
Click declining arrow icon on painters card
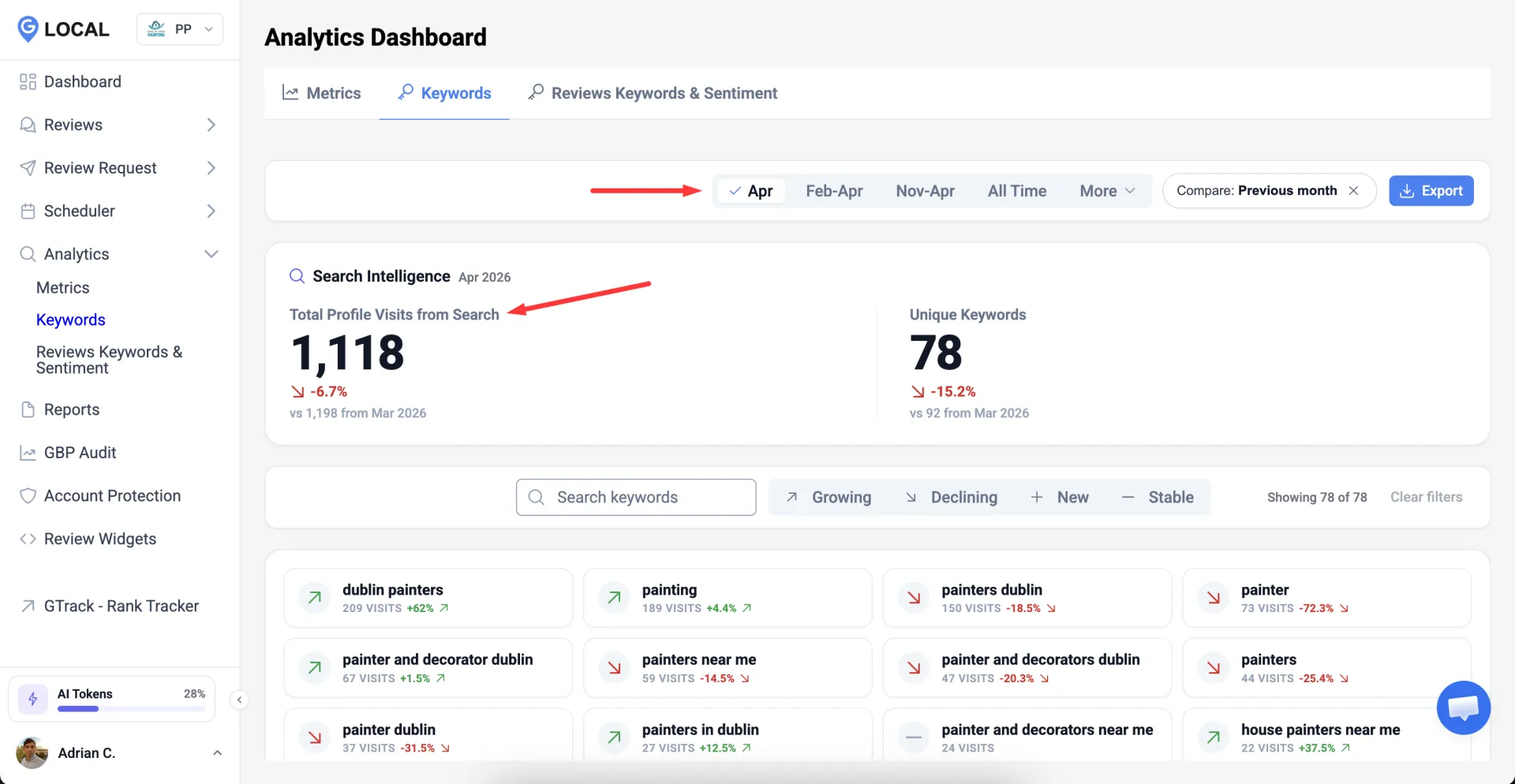click(x=1214, y=668)
